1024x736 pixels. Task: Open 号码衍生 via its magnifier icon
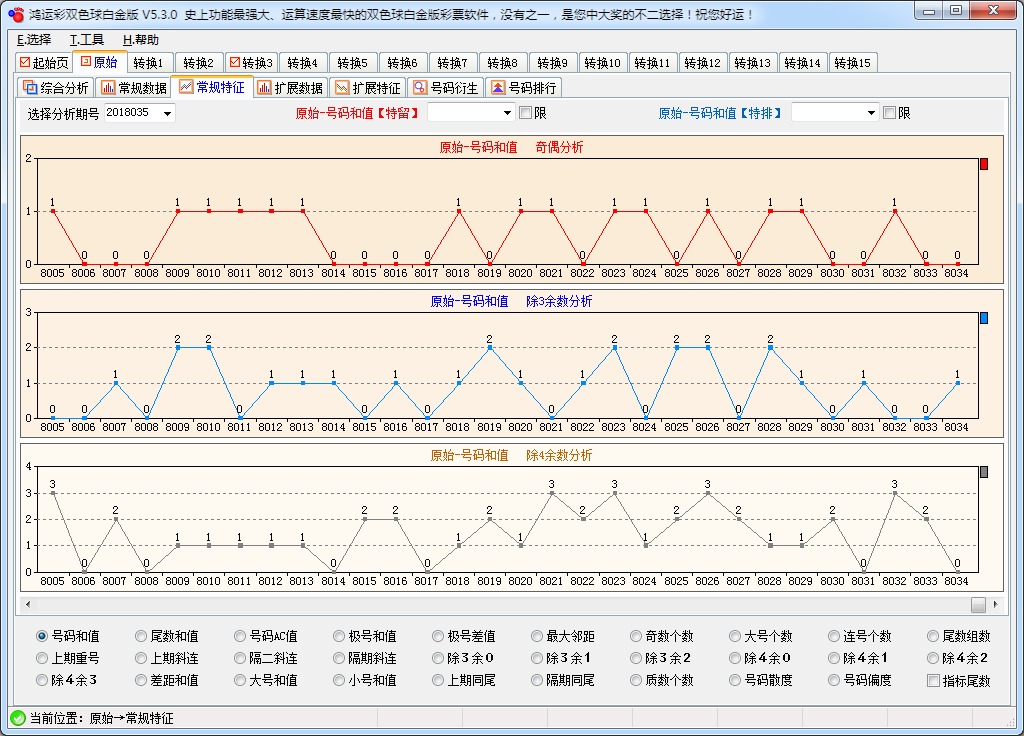coord(419,87)
